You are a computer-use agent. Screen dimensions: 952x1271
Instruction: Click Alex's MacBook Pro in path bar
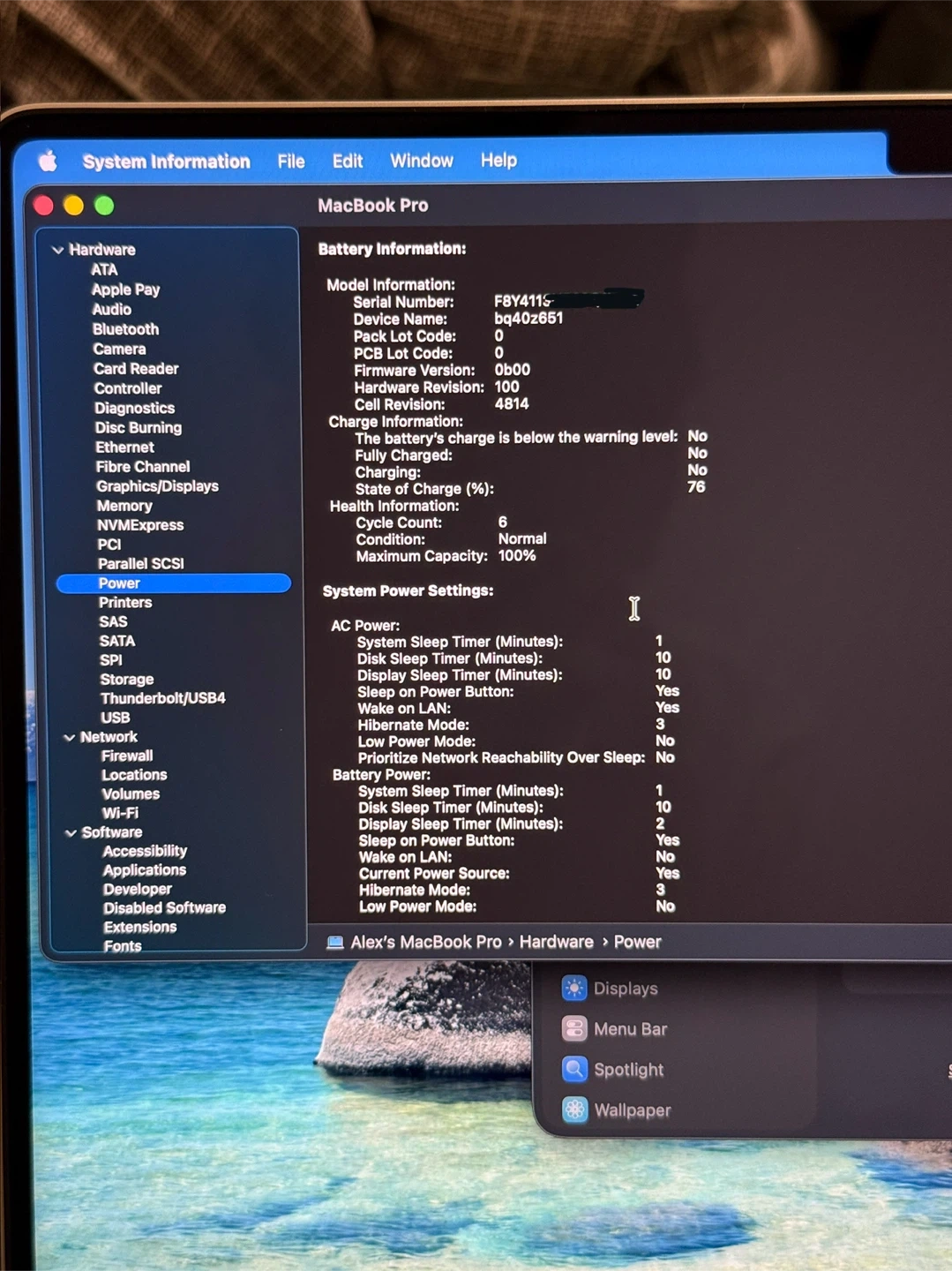425,942
